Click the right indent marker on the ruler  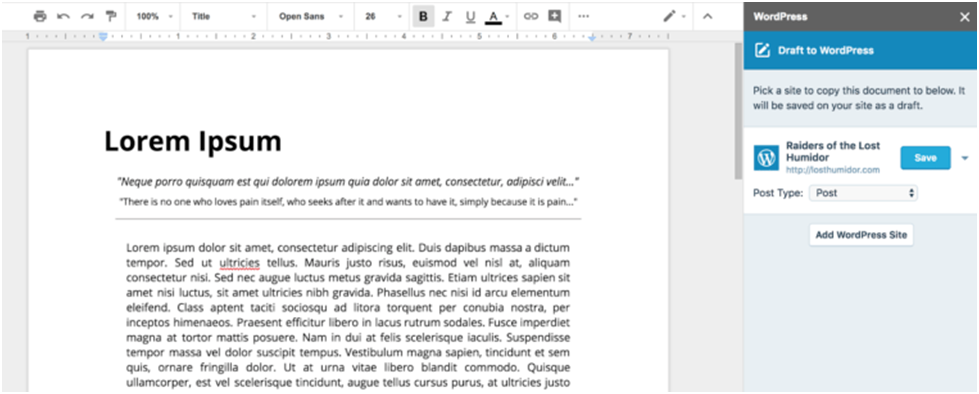tap(592, 38)
